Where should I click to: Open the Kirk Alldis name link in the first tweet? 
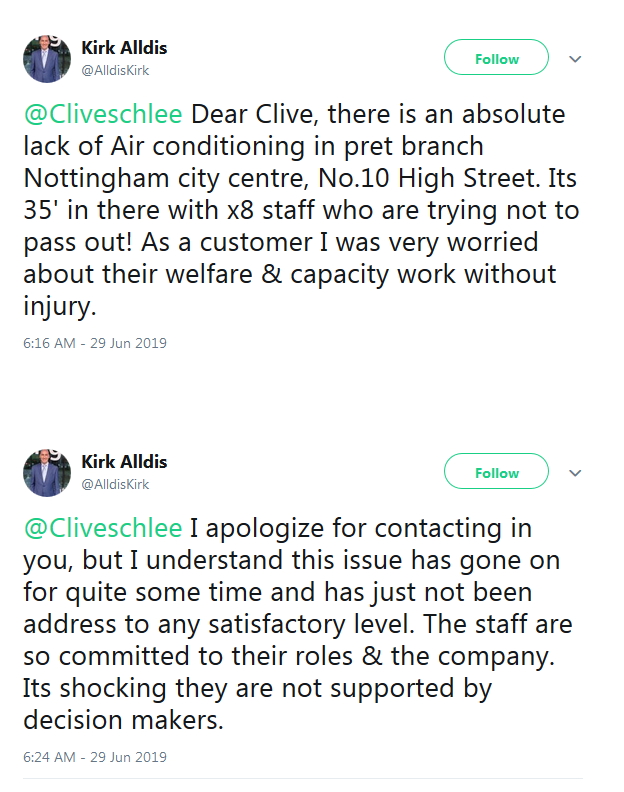[124, 48]
